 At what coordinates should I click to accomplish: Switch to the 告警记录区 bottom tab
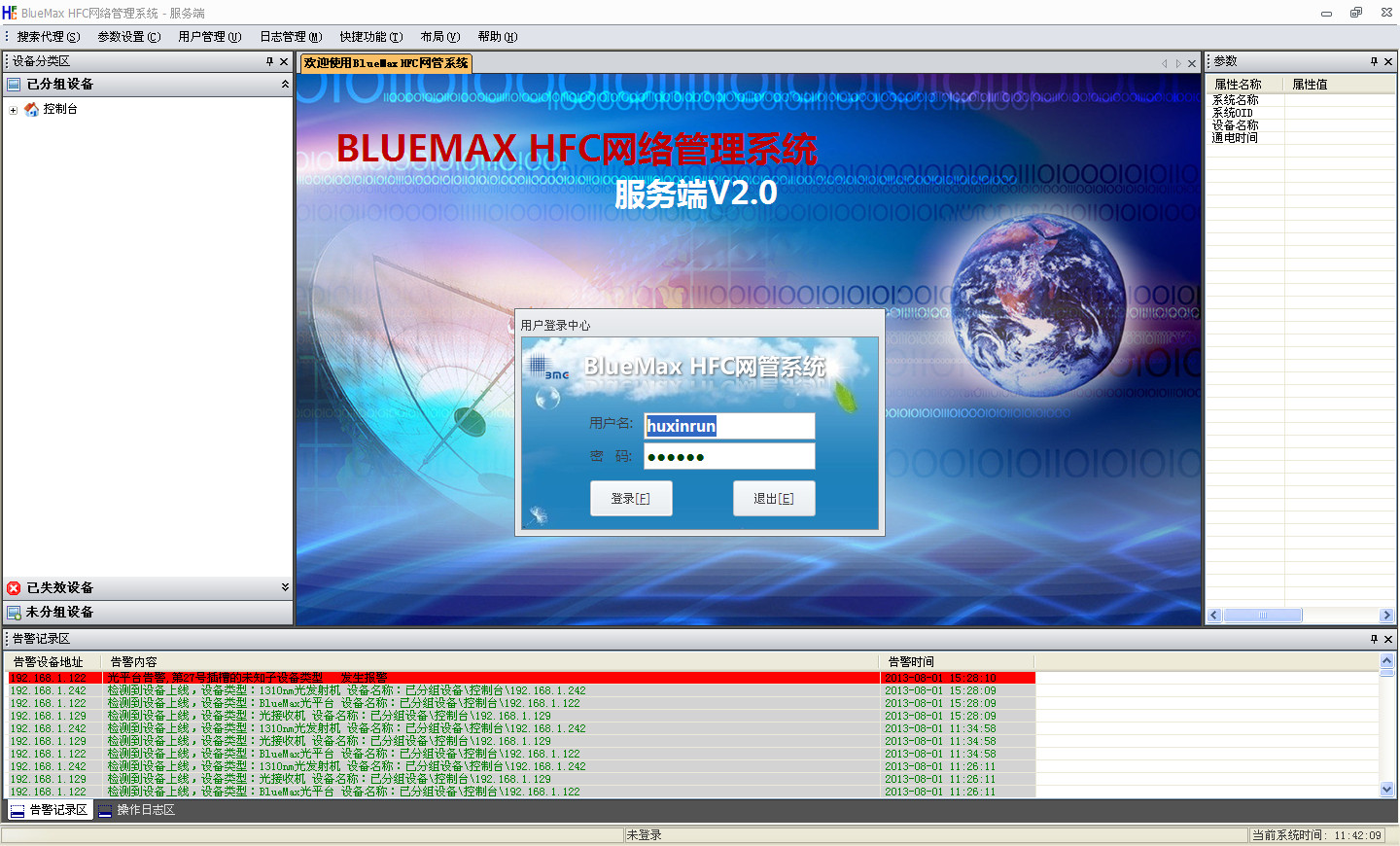(51, 810)
